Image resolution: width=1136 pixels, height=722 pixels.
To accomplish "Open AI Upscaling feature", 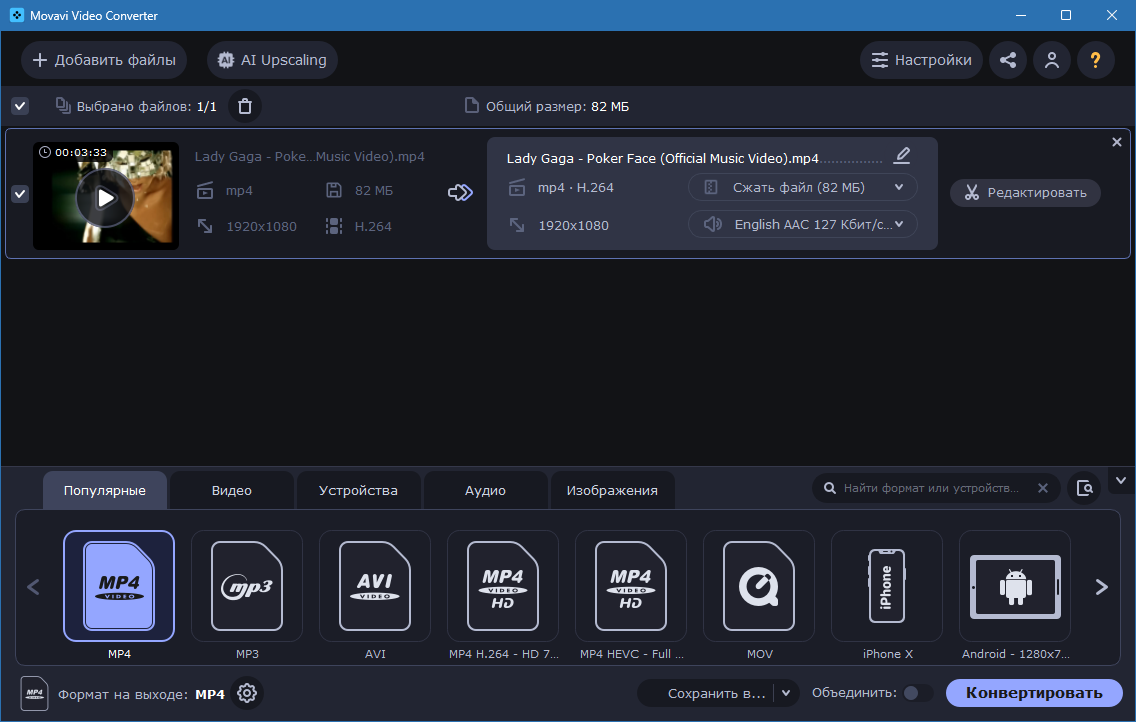I will [x=272, y=60].
